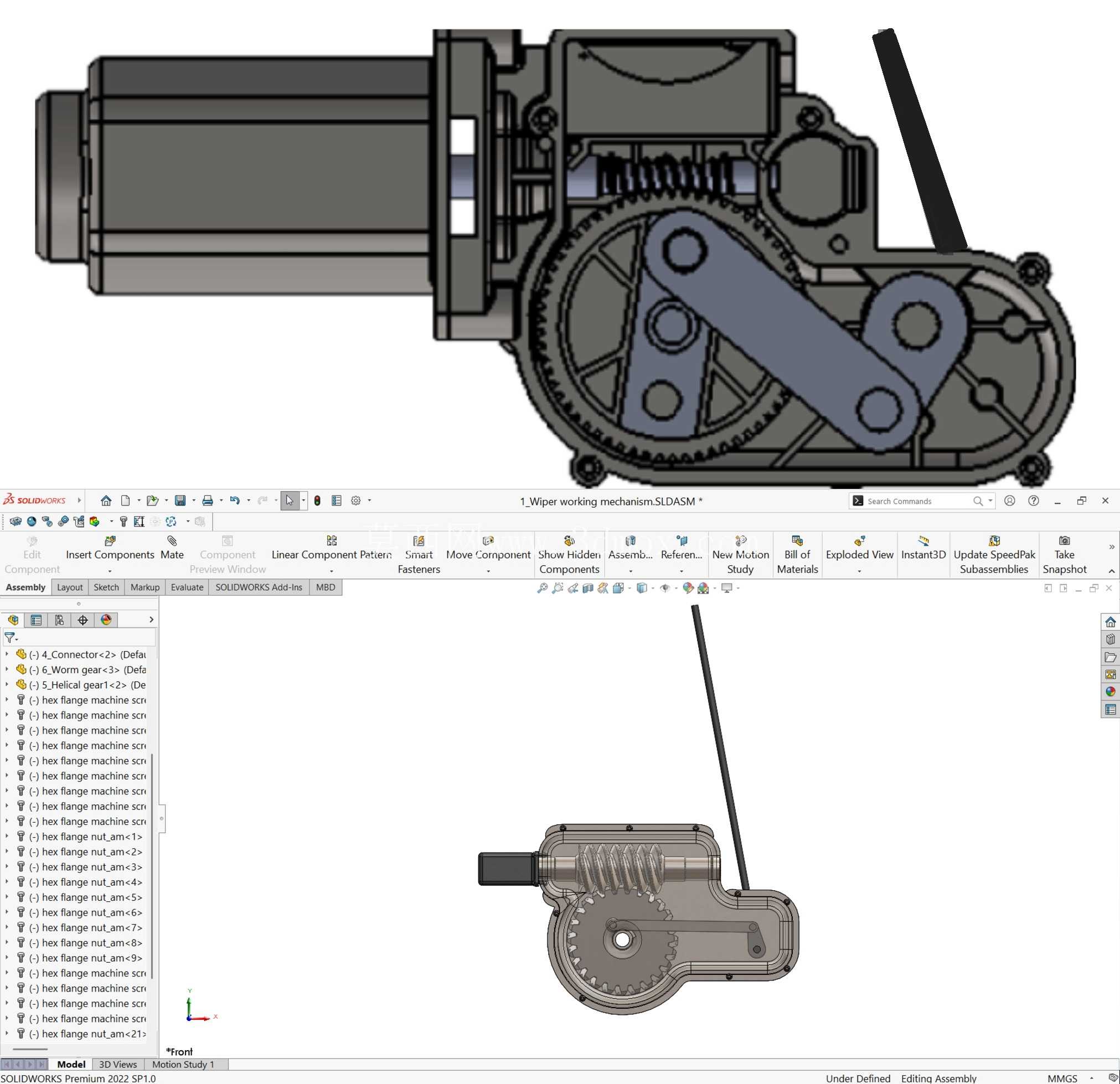
Task: Open the View Orientation cube icon
Action: 618,588
